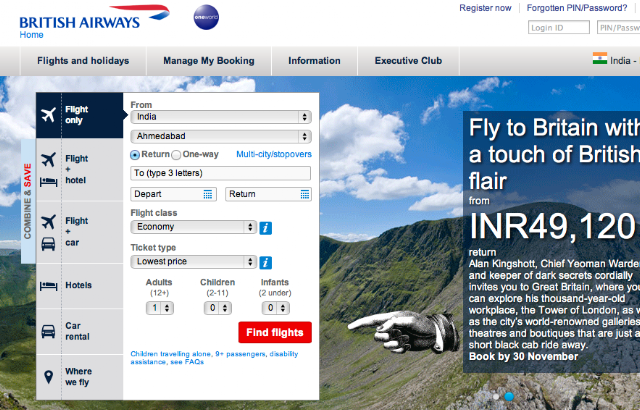Switch to the Where we fly tab
This screenshot has width=640, height=410.
(x=80, y=377)
